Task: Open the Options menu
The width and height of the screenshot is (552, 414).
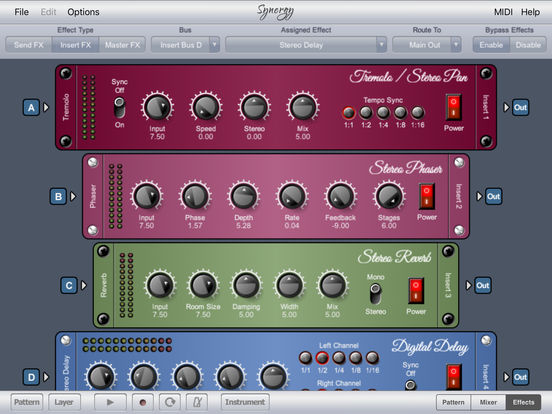Action: (x=83, y=12)
